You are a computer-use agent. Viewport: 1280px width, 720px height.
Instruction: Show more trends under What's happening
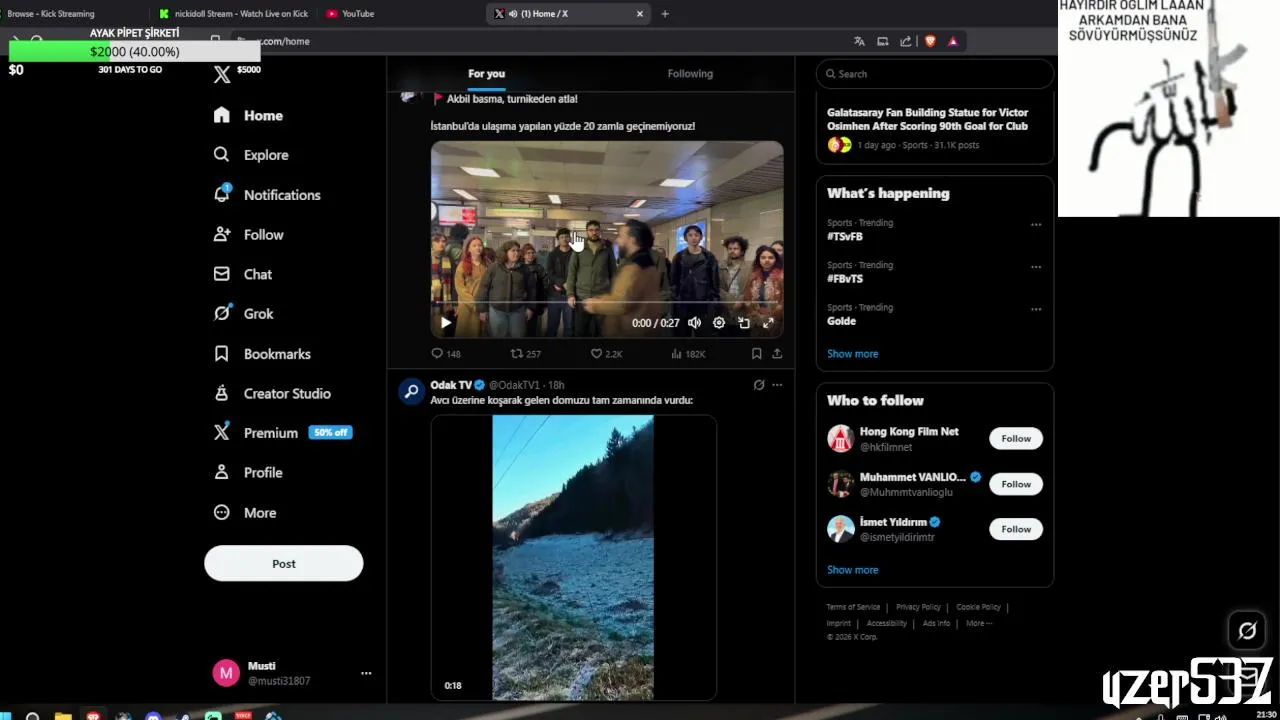tap(852, 354)
